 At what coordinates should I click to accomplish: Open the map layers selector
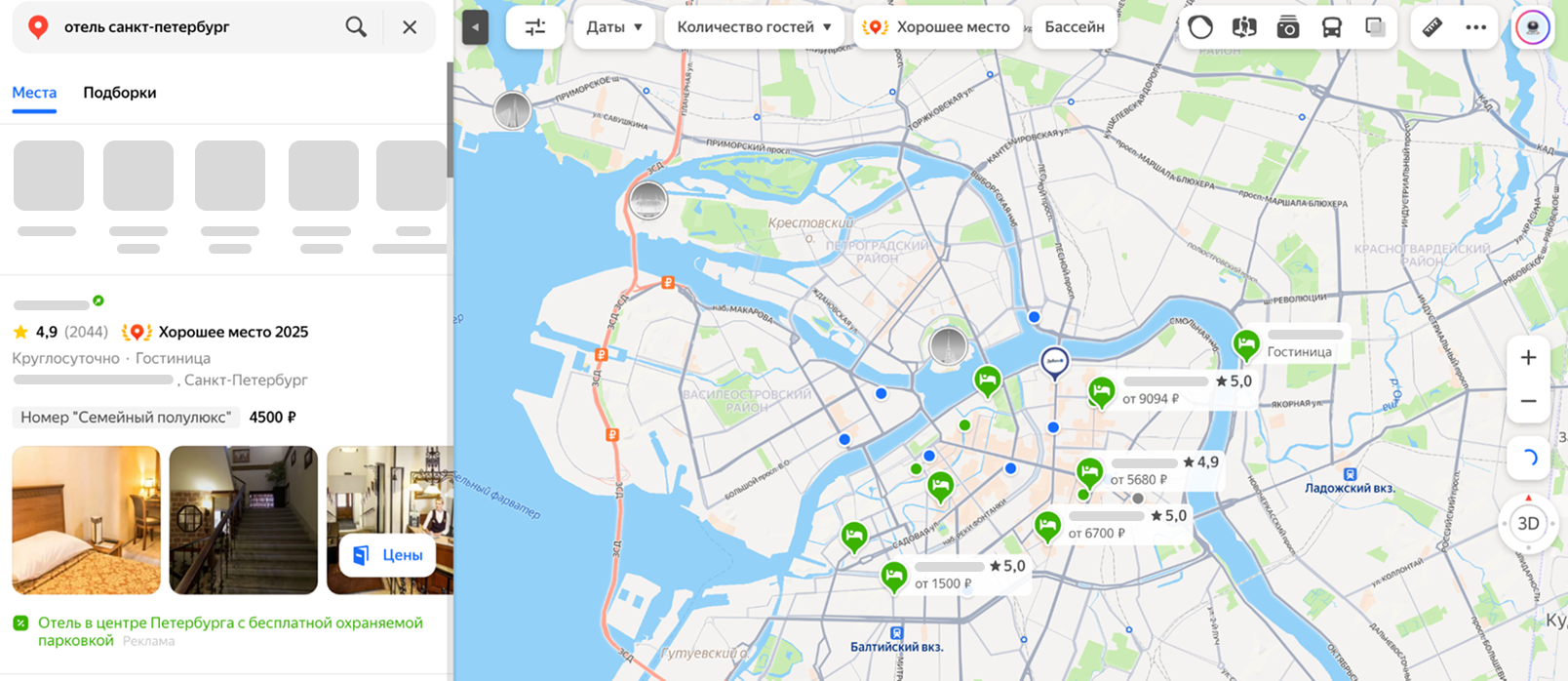point(1376,27)
